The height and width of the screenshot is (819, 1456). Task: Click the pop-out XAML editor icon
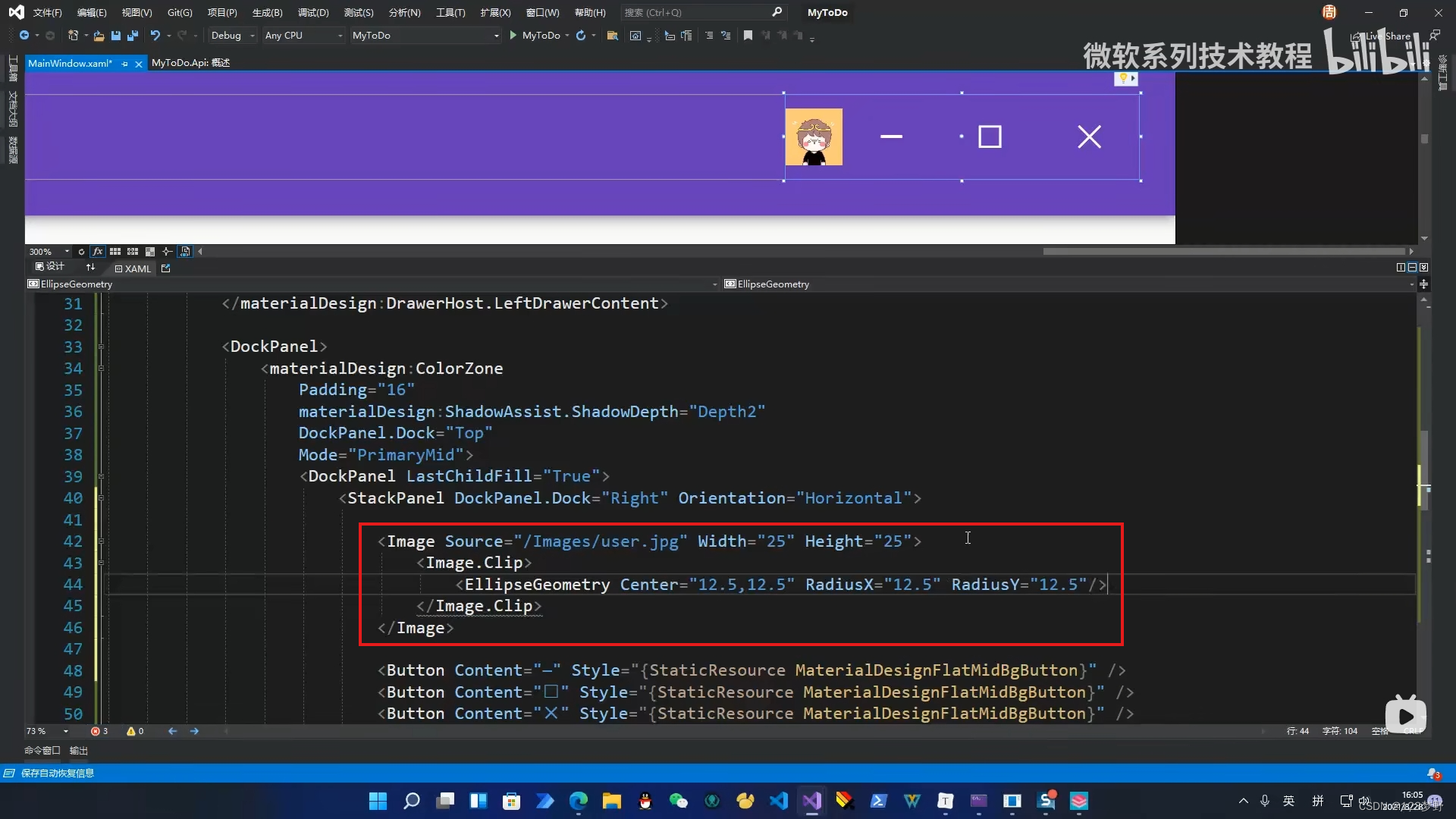pyautogui.click(x=166, y=268)
